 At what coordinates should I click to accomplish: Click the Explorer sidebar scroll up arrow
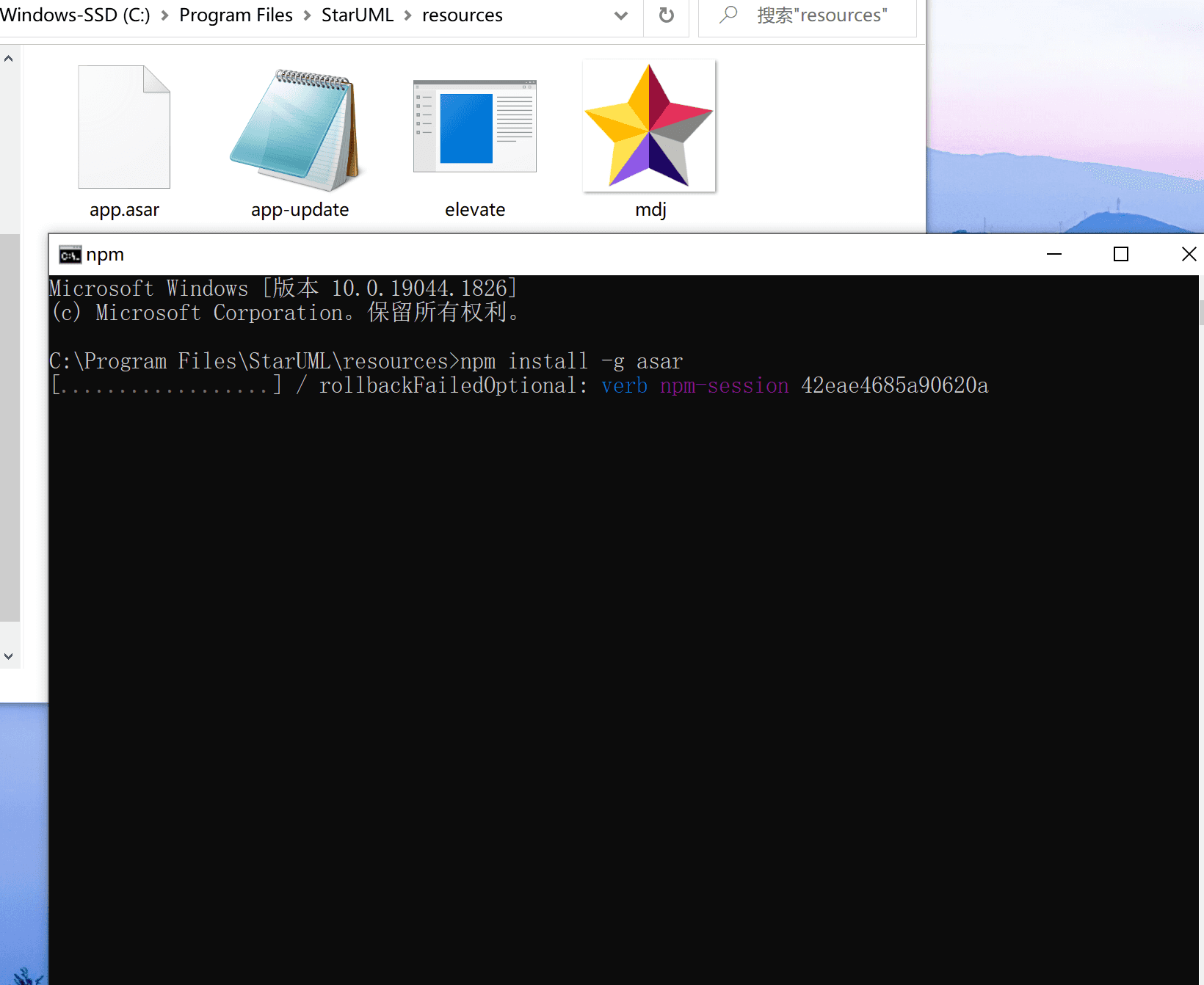pos(9,59)
